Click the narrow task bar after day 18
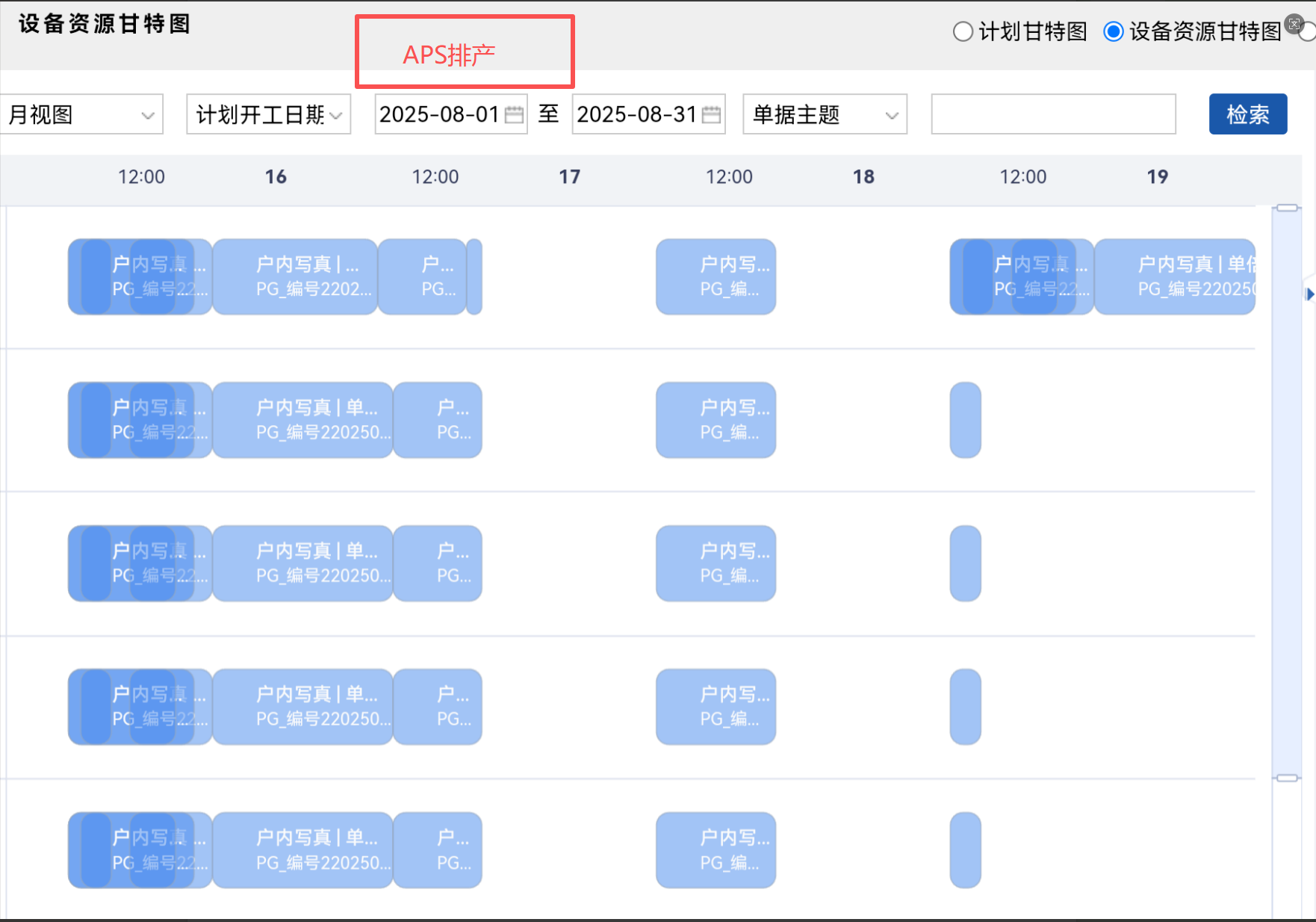This screenshot has width=1316, height=922. 964,420
